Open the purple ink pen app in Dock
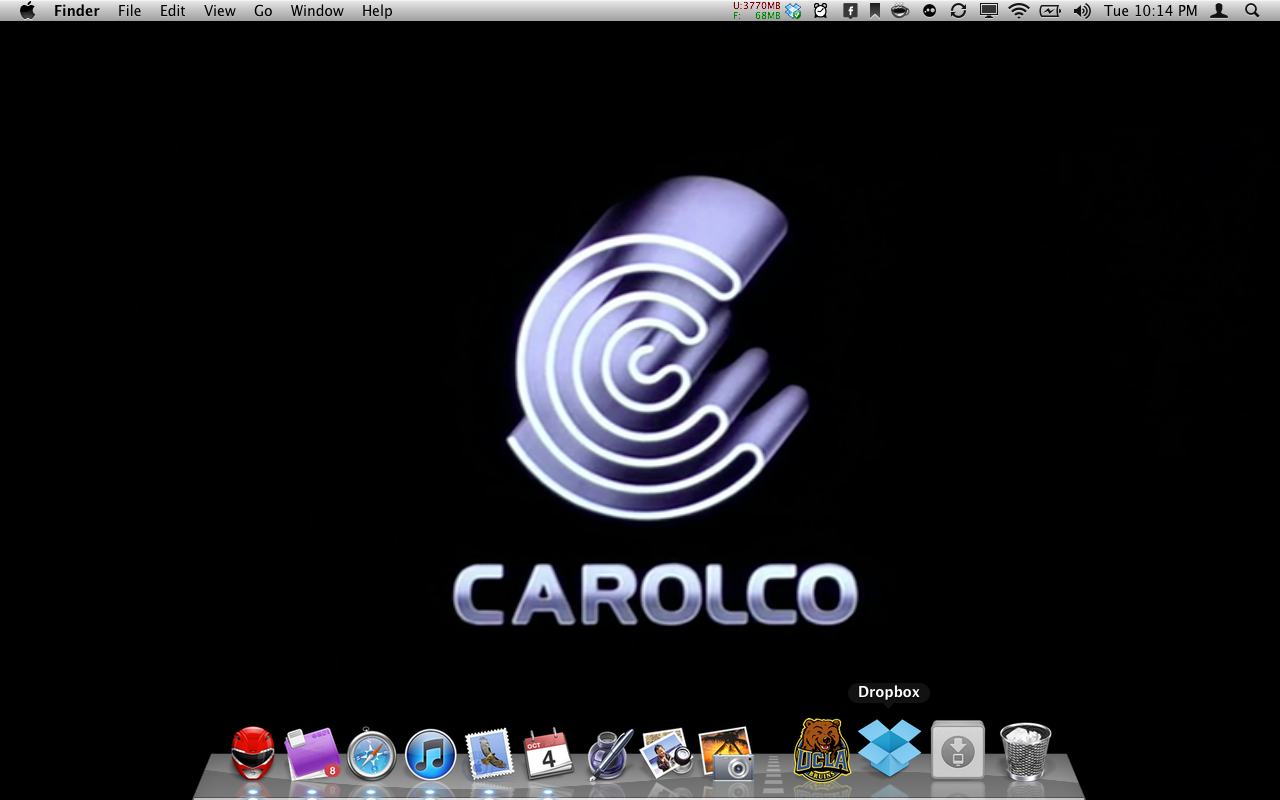1280x800 pixels. [x=609, y=754]
